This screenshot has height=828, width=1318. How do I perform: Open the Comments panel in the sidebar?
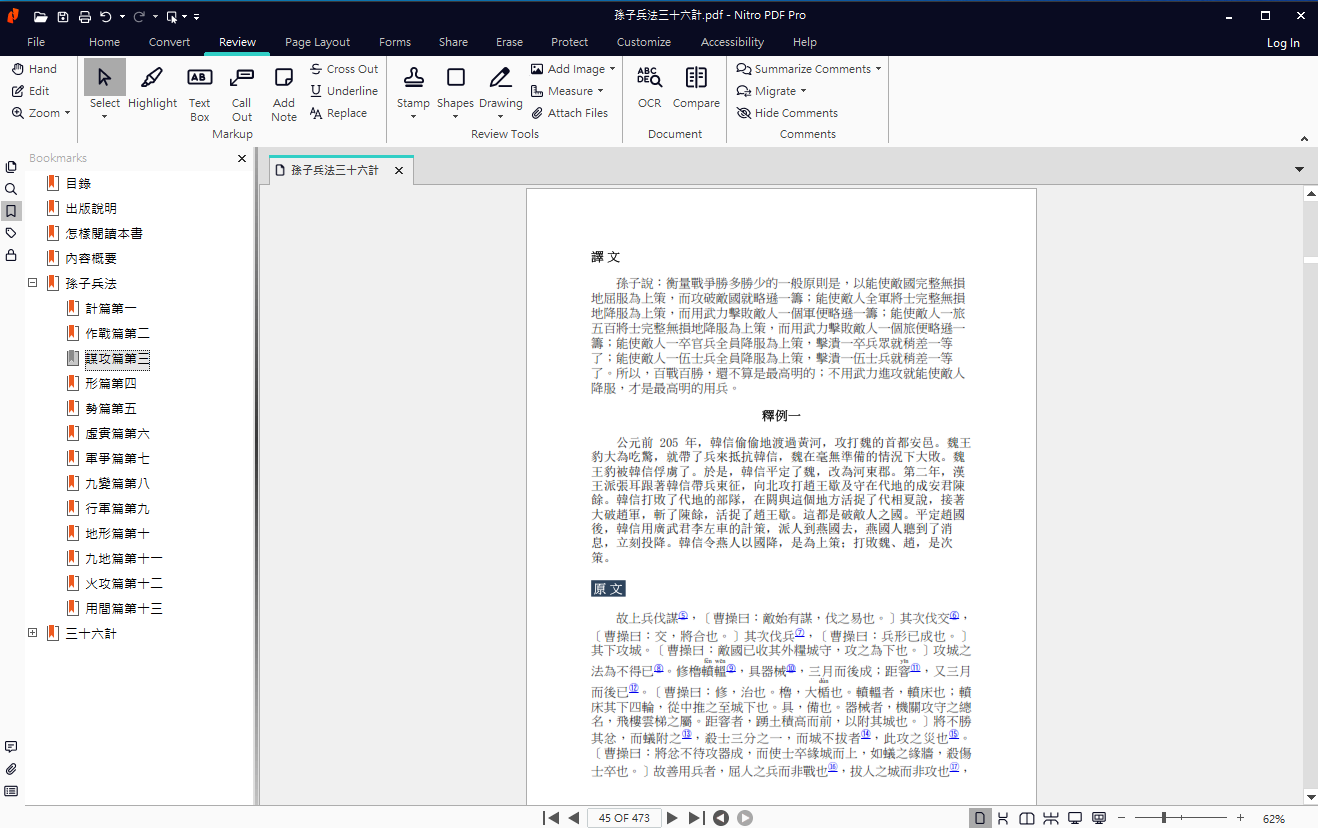(x=11, y=747)
